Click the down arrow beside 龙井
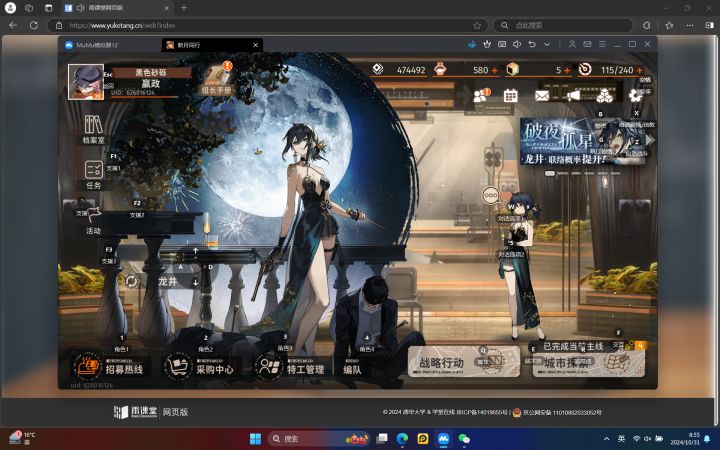The image size is (720, 450). click(x=196, y=282)
